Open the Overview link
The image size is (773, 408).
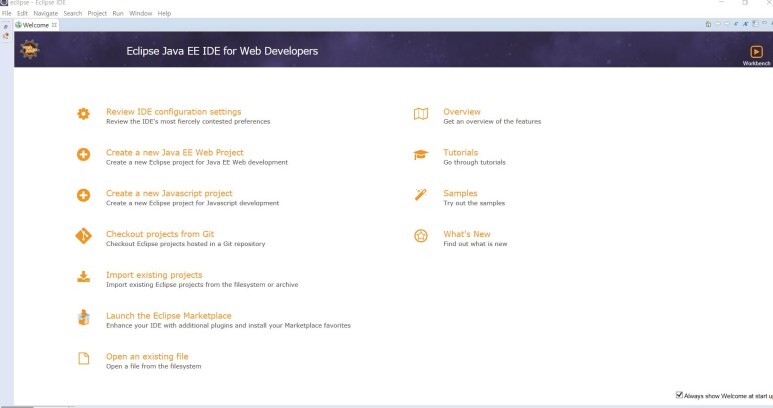click(x=462, y=112)
